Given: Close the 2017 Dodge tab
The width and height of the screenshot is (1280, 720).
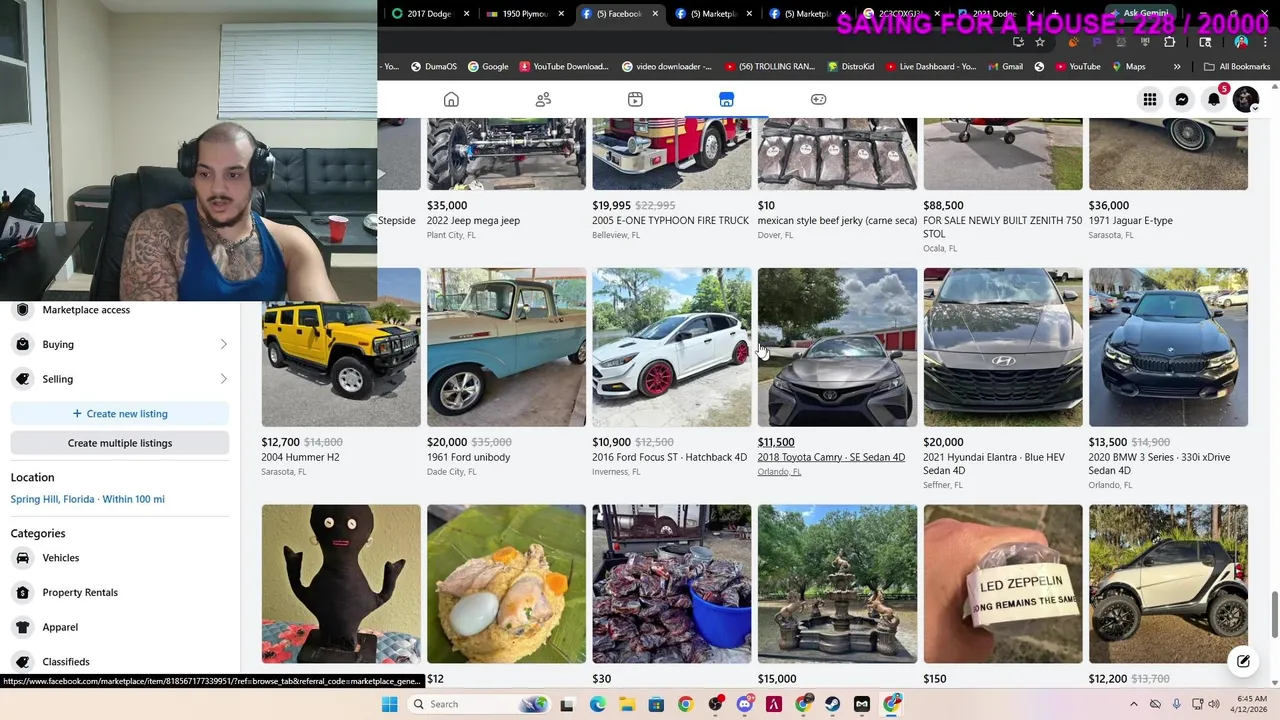Looking at the screenshot, I should click(x=467, y=14).
